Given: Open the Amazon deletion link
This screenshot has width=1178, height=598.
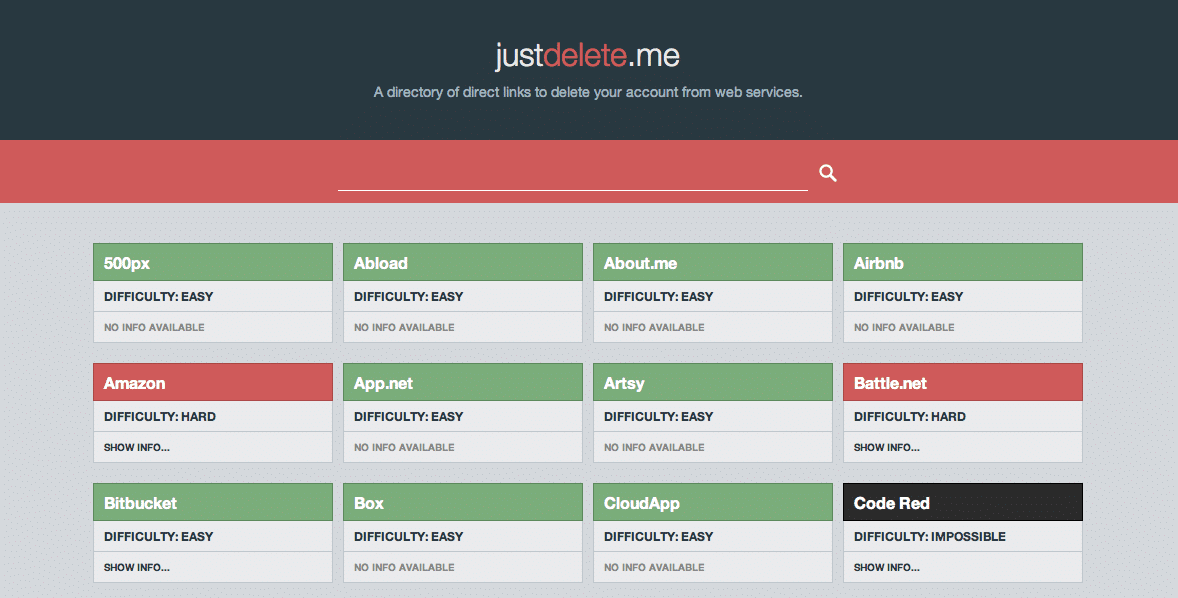Looking at the screenshot, I should point(213,382).
